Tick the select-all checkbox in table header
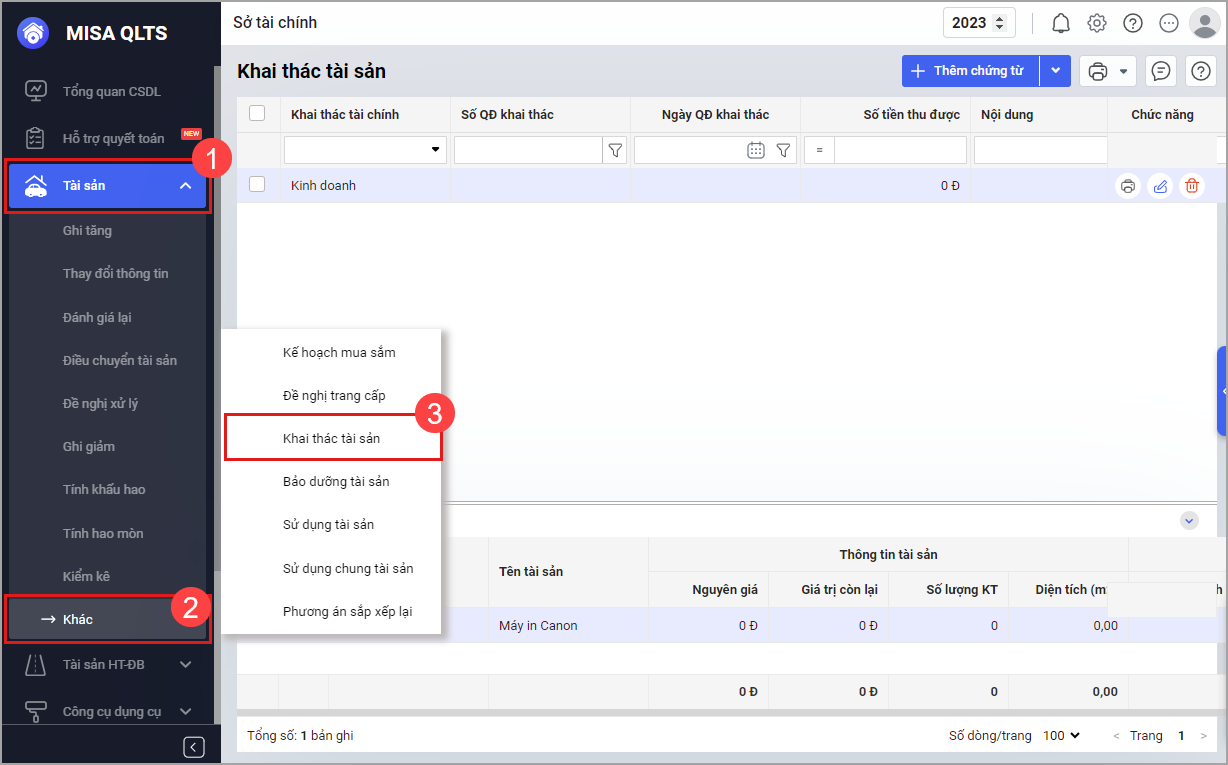Screen dimensions: 1228x765 point(257,114)
